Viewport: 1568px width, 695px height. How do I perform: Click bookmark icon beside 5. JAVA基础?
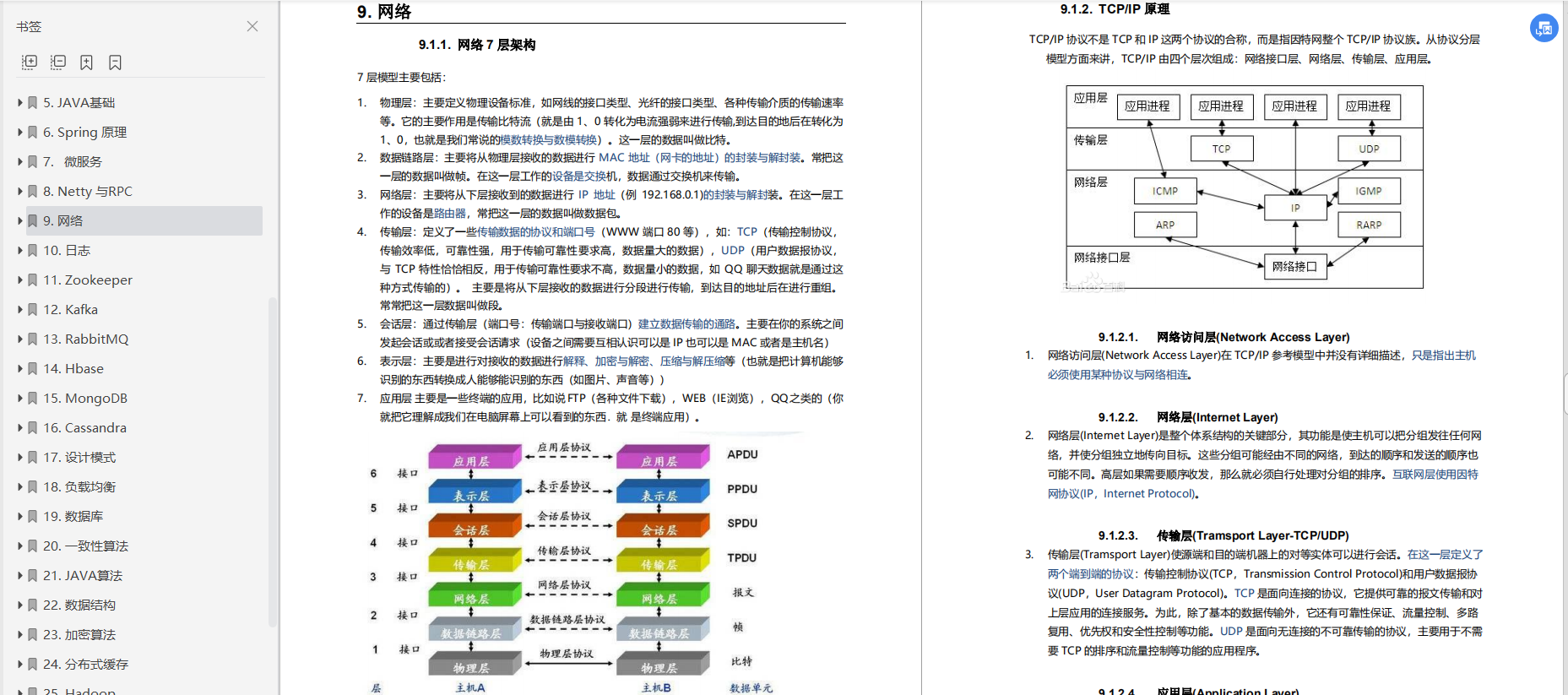pos(33,102)
